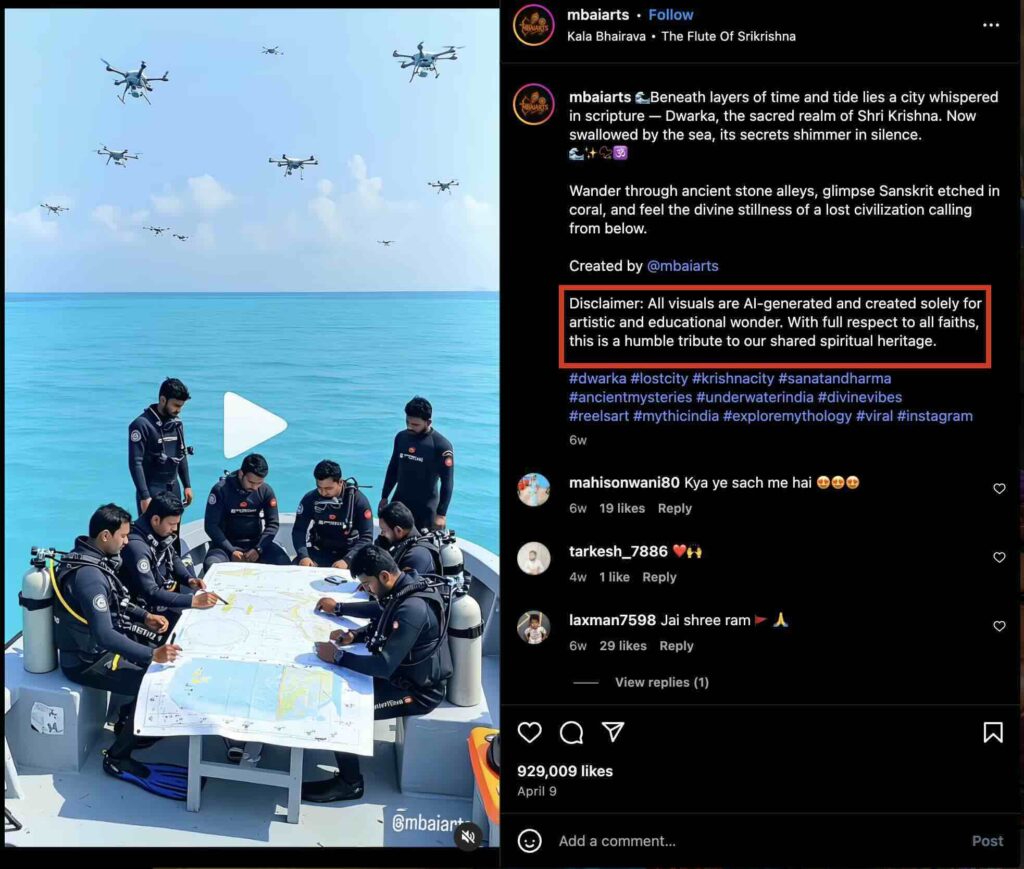Expand View replies (1)
Image resolution: width=1024 pixels, height=869 pixels.
[662, 682]
